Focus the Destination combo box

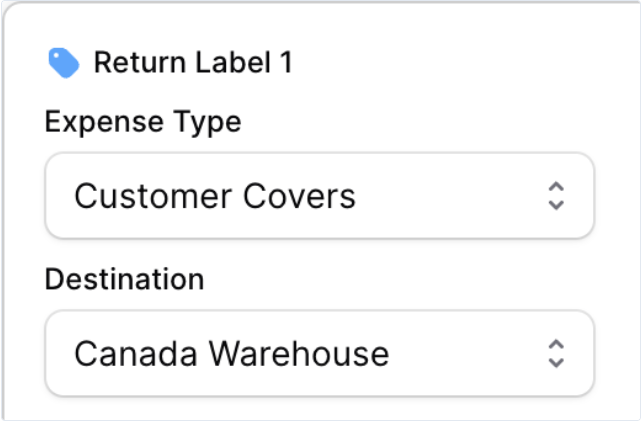pos(319,353)
